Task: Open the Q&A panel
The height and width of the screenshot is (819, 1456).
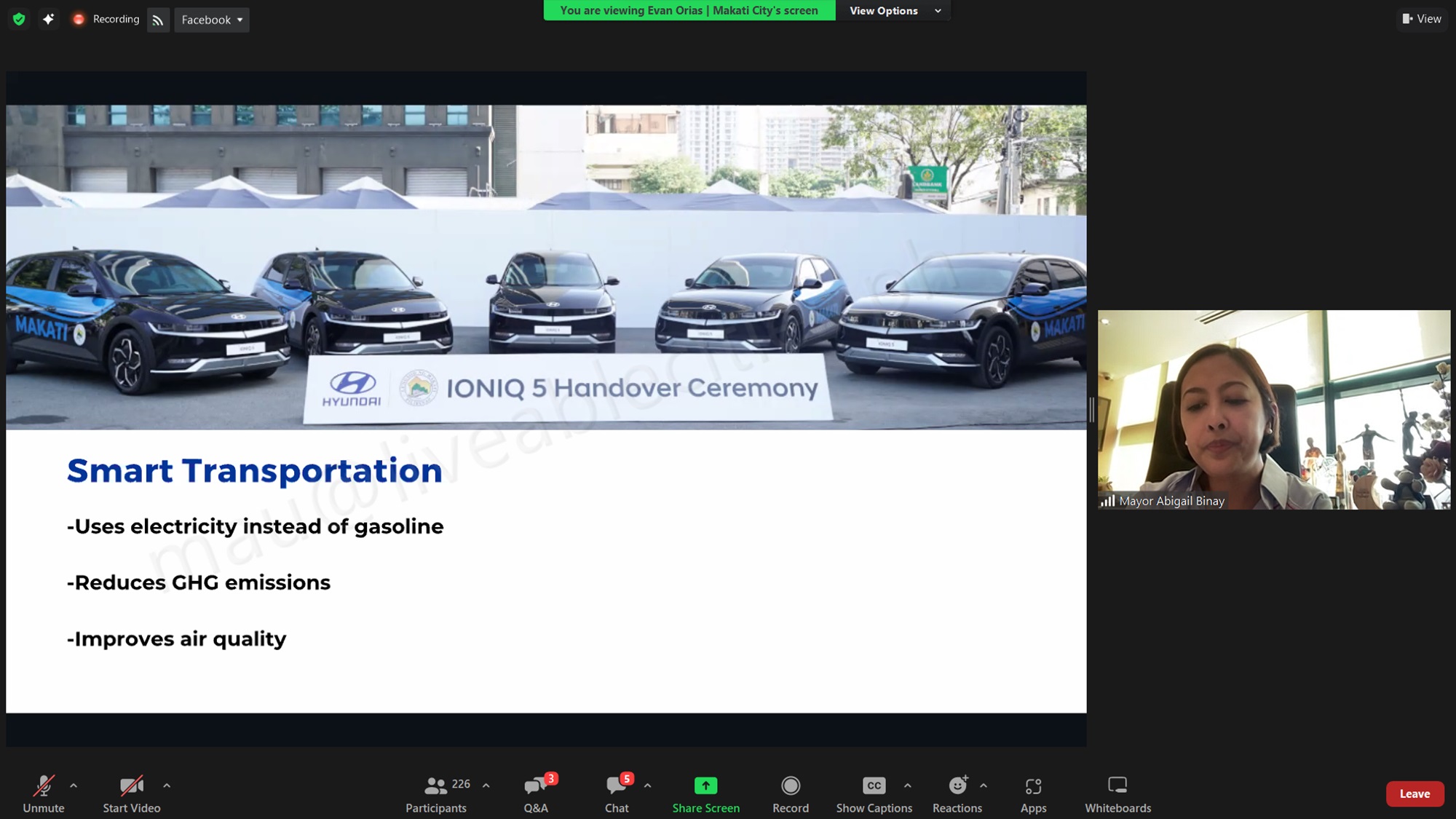Action: pos(536,794)
